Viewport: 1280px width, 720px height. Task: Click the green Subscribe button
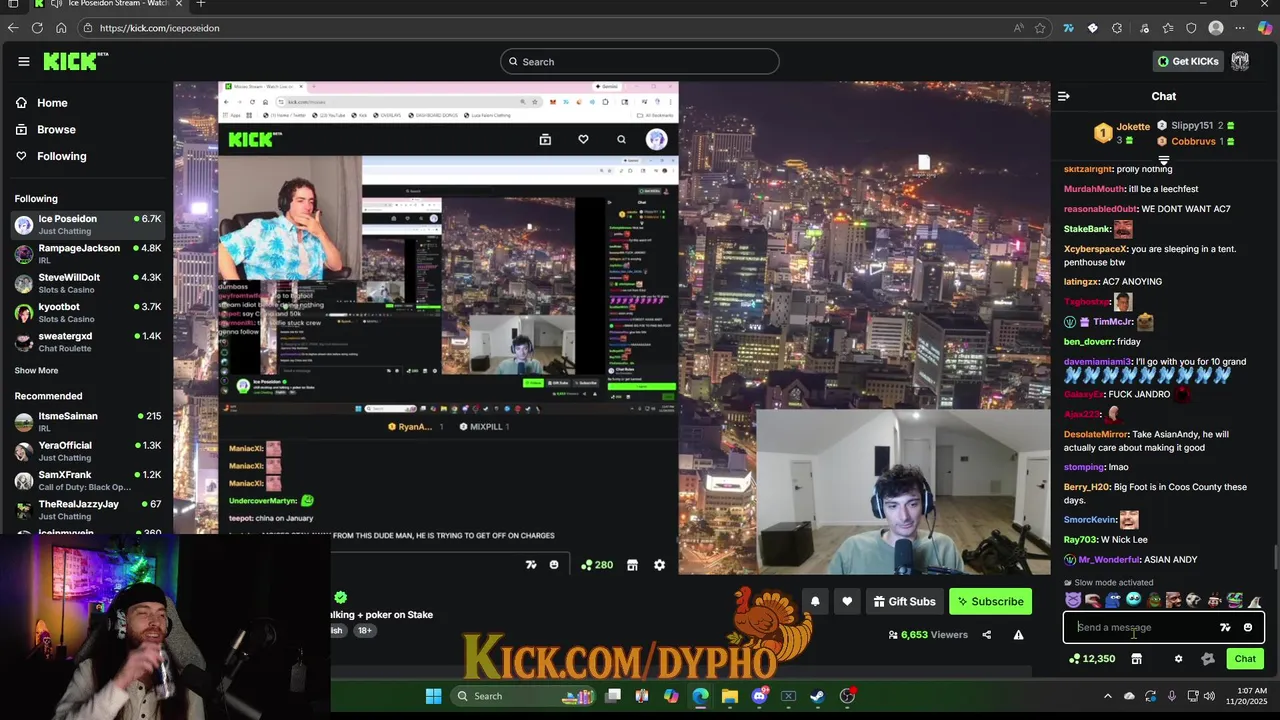point(990,601)
